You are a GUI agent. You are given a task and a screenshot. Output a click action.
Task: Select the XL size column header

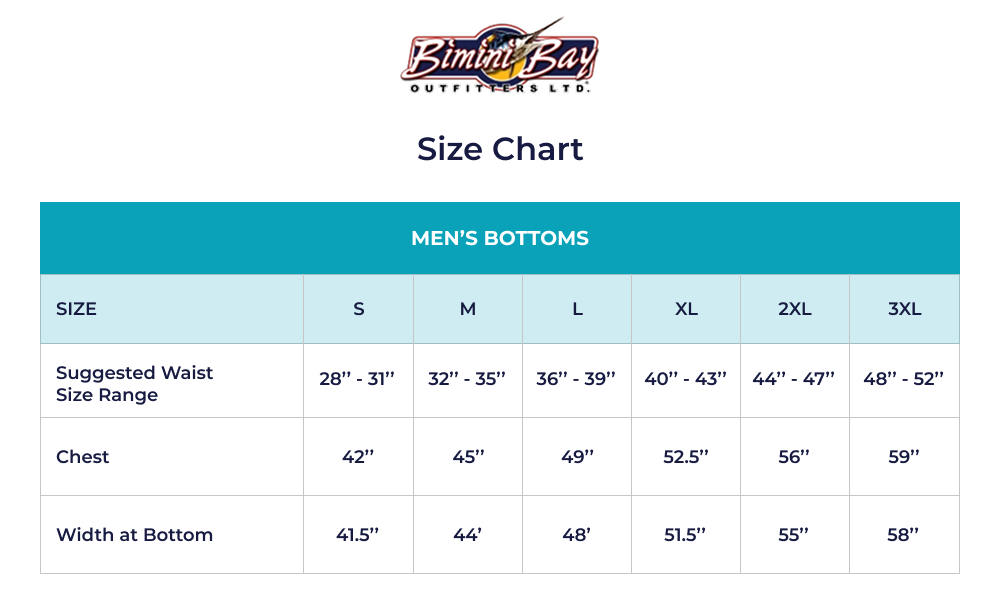click(x=686, y=309)
